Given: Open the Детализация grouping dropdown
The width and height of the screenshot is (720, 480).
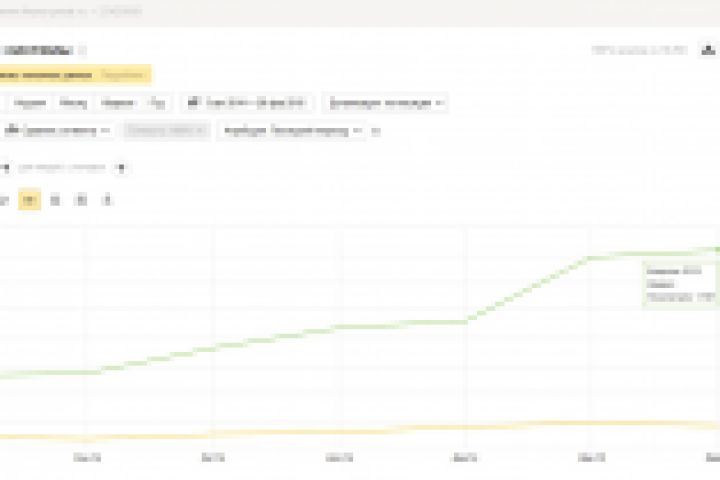Looking at the screenshot, I should [x=385, y=102].
